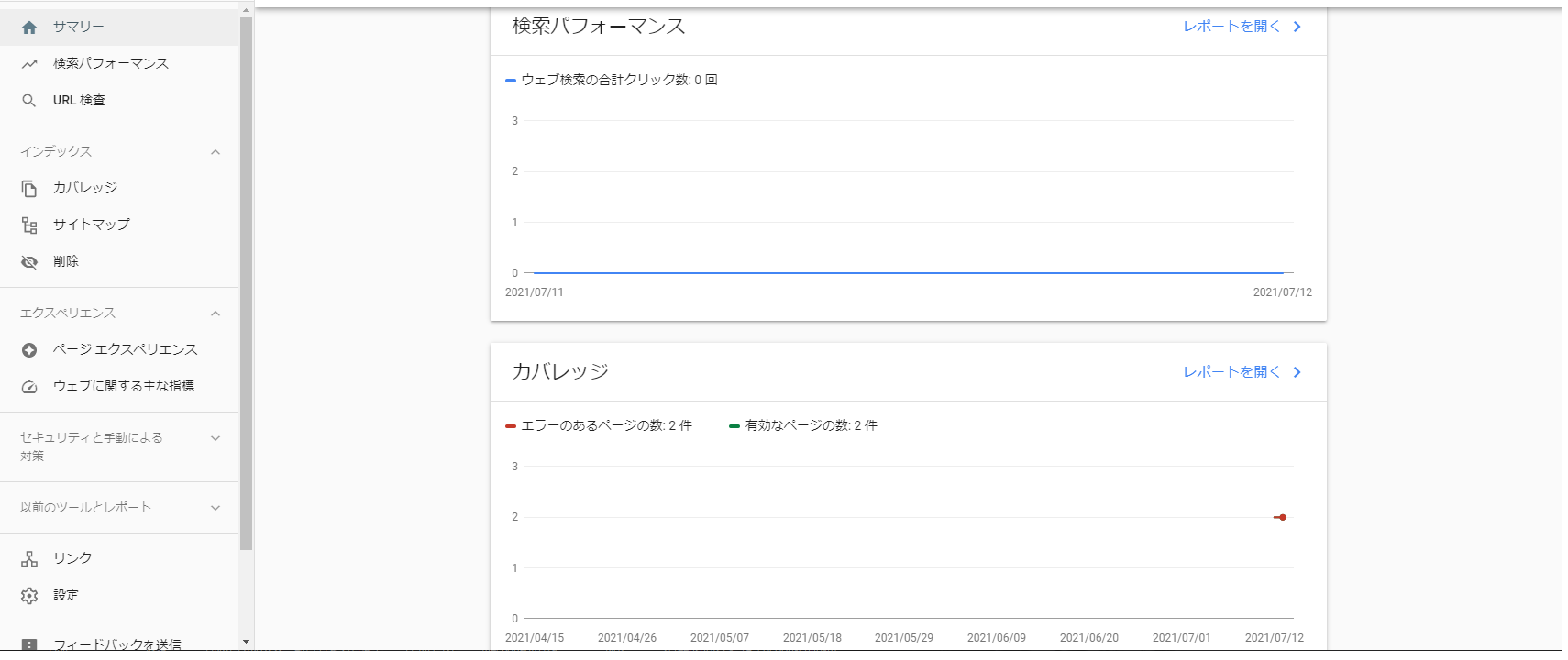The width and height of the screenshot is (1568, 660).
Task: Collapse the インデックス section
Action: [215, 152]
